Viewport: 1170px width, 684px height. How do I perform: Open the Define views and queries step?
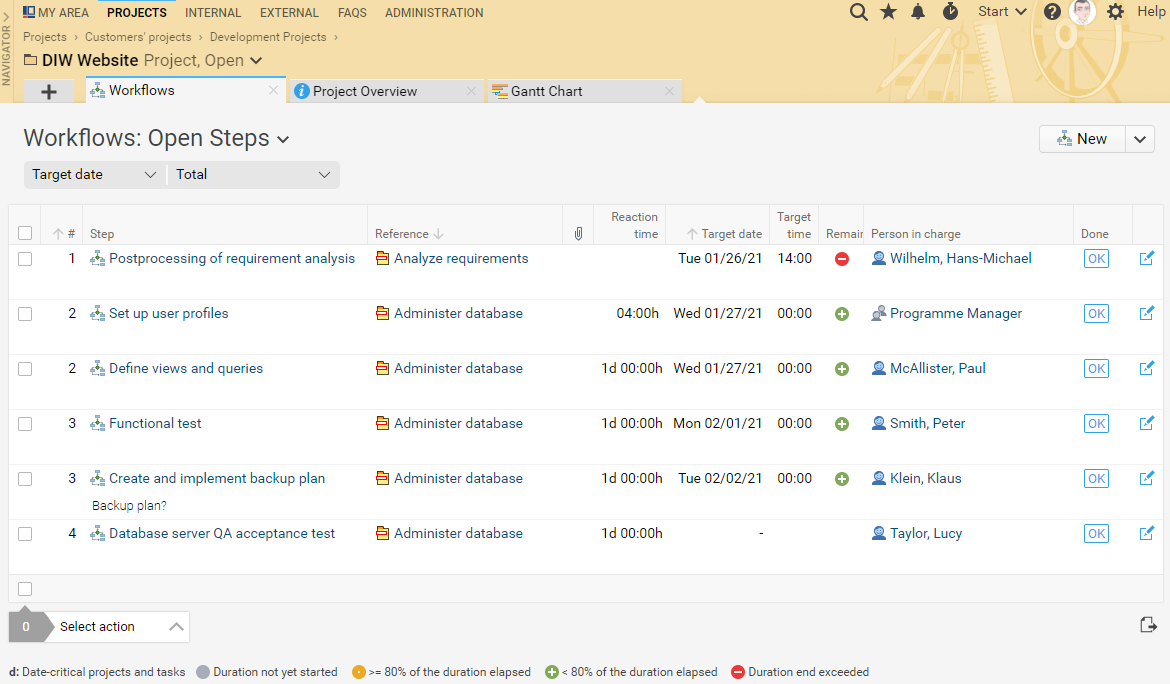(x=186, y=368)
